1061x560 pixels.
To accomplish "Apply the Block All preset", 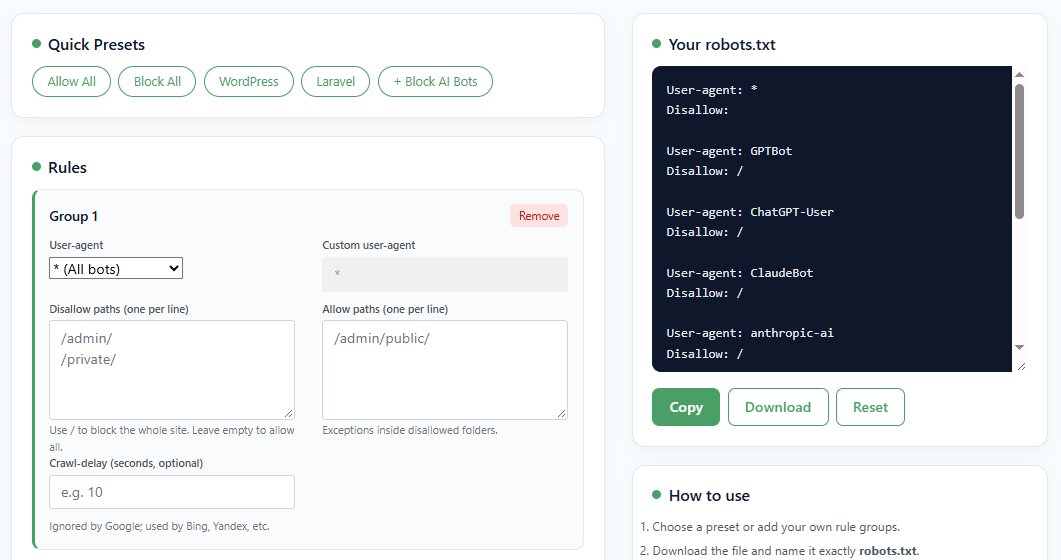I will pyautogui.click(x=157, y=82).
